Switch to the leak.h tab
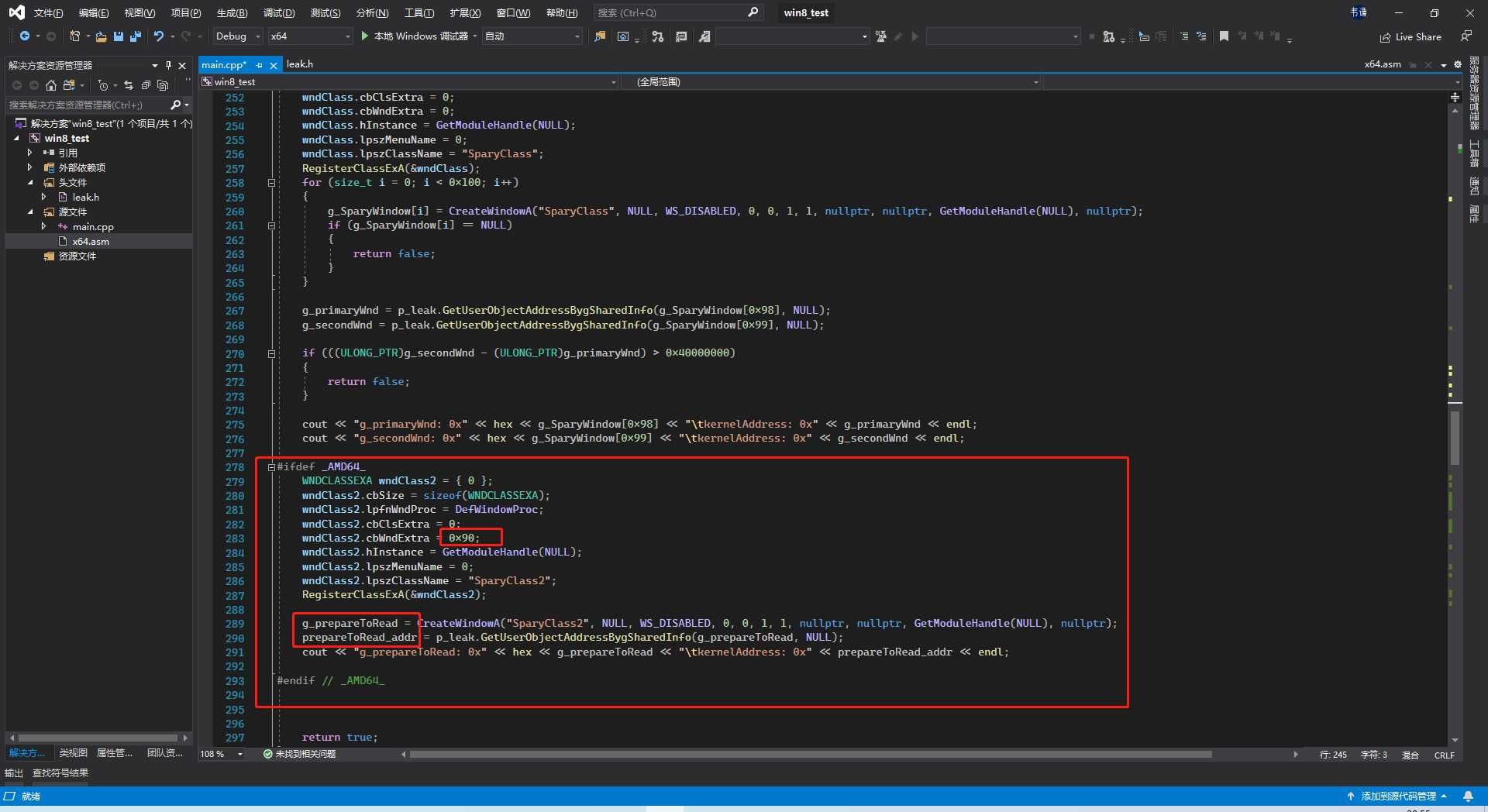This screenshot has width=1488, height=812. [300, 64]
